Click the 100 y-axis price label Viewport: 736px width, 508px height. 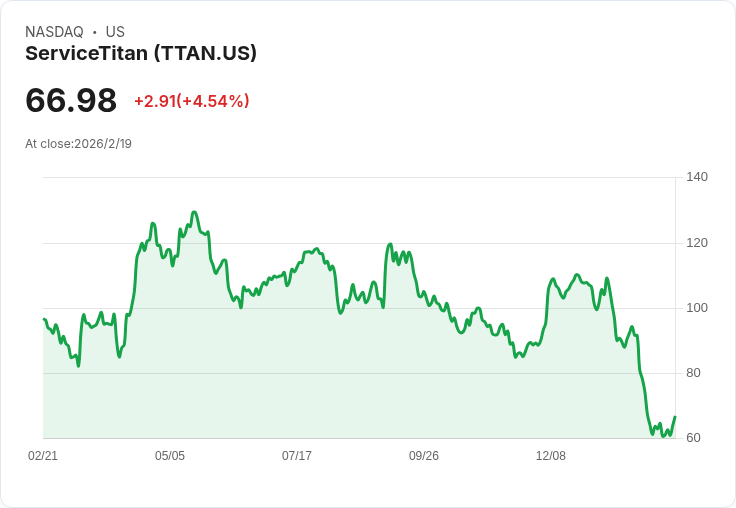[697, 308]
